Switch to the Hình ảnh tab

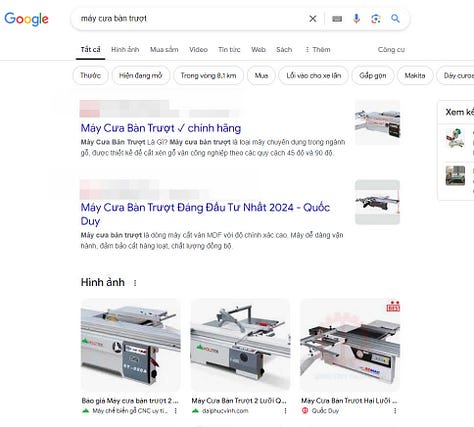click(125, 50)
